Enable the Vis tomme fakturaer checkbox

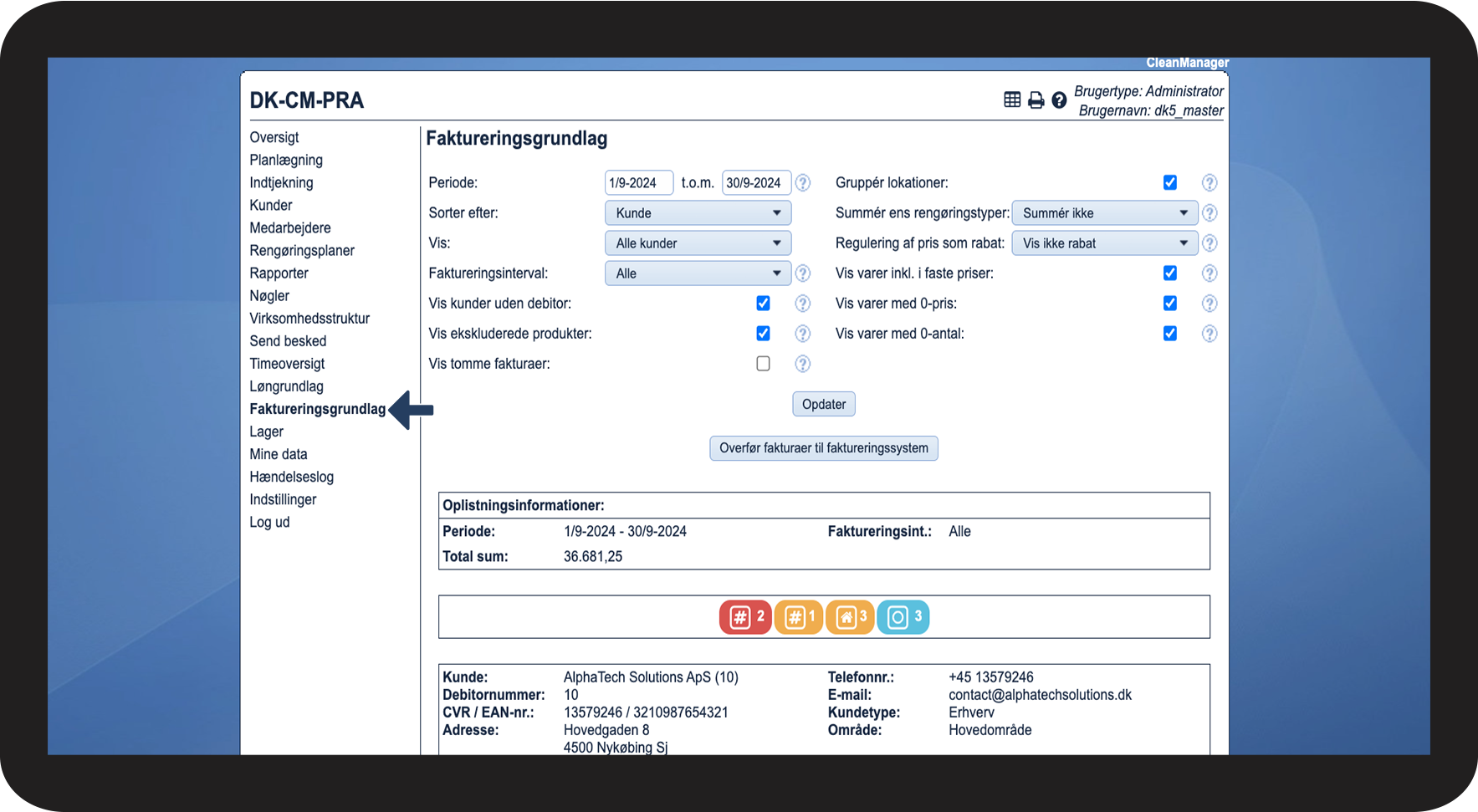(x=763, y=364)
